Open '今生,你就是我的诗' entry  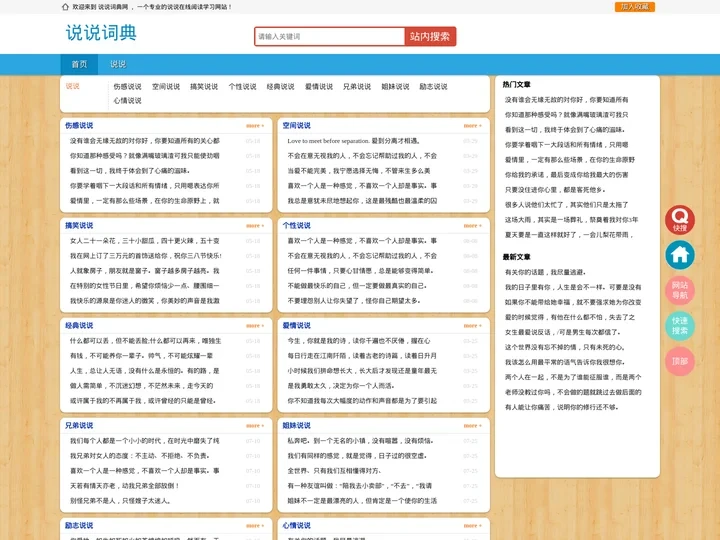coord(359,341)
